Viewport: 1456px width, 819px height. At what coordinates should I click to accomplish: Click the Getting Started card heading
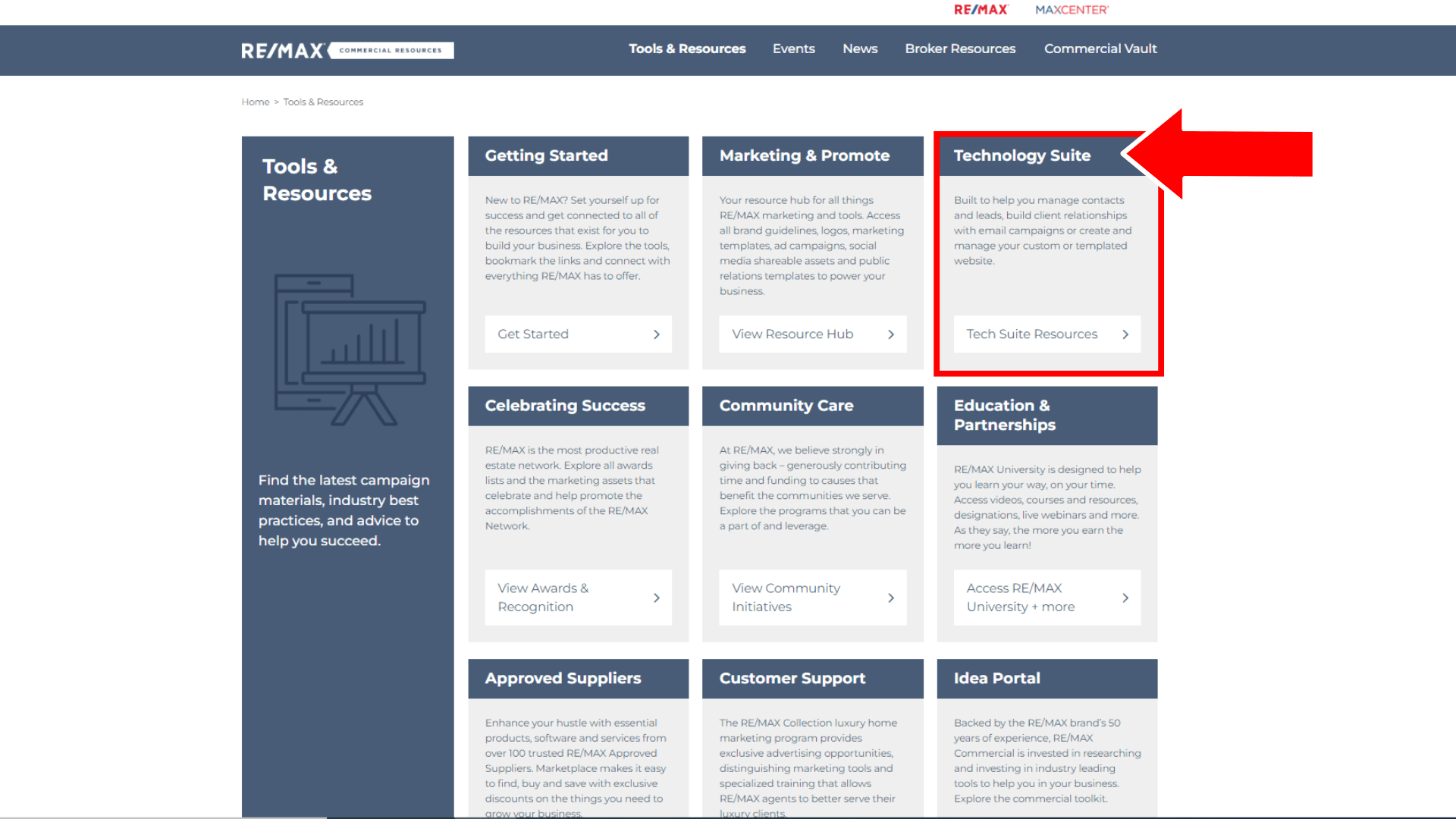546,155
